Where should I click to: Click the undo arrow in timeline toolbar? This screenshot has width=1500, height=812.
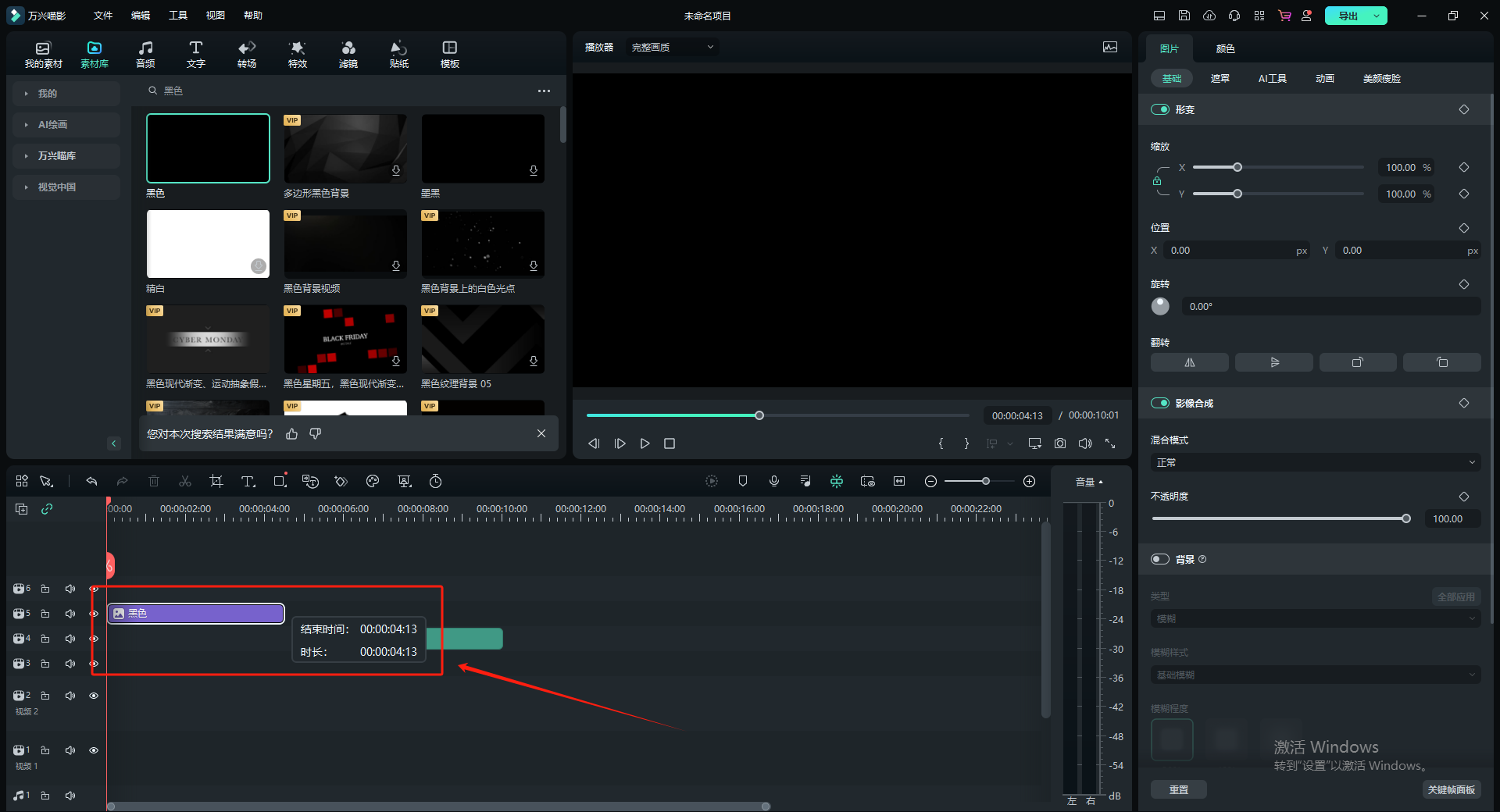(91, 482)
